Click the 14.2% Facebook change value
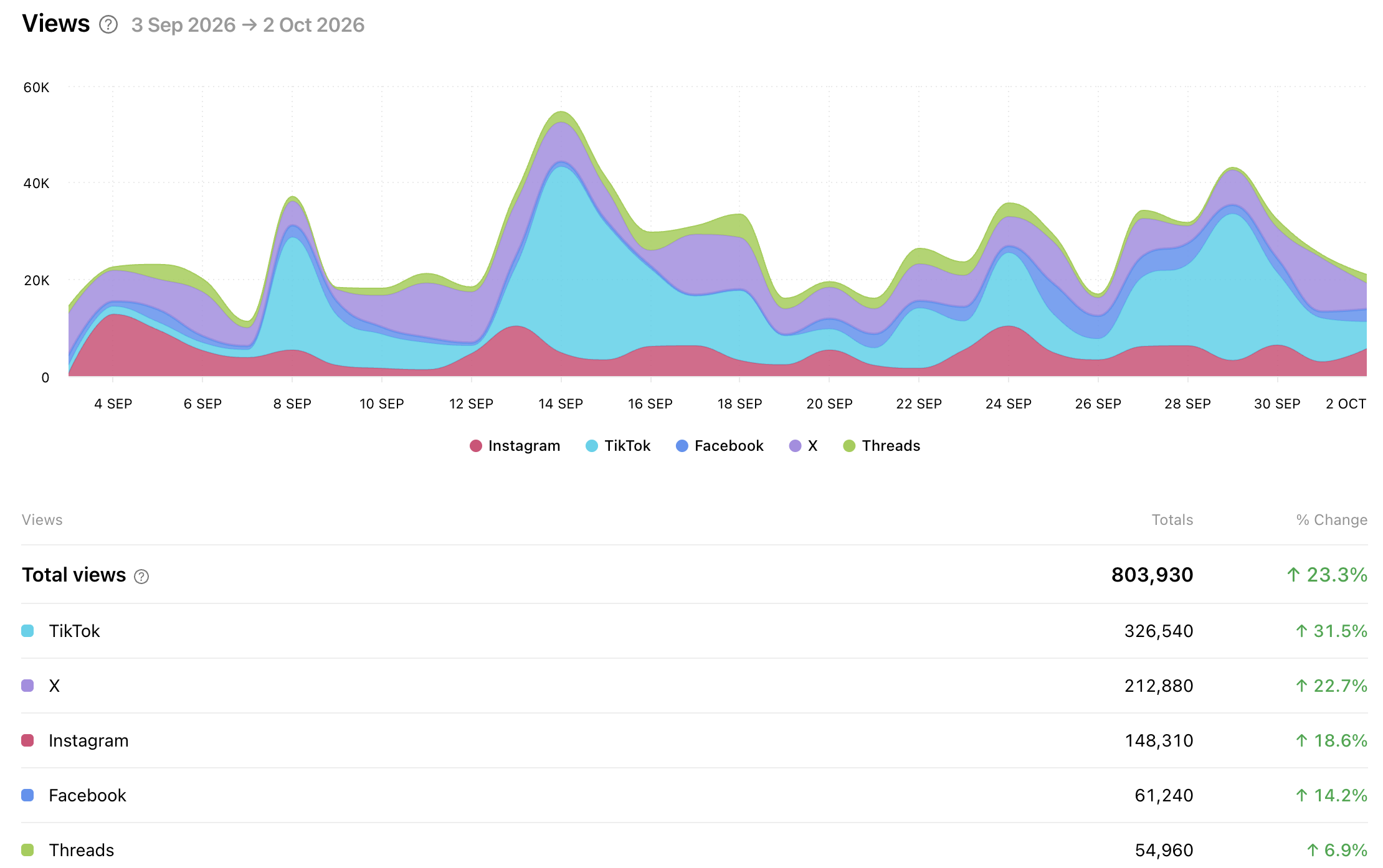The width and height of the screenshot is (1383, 868). point(1331,795)
